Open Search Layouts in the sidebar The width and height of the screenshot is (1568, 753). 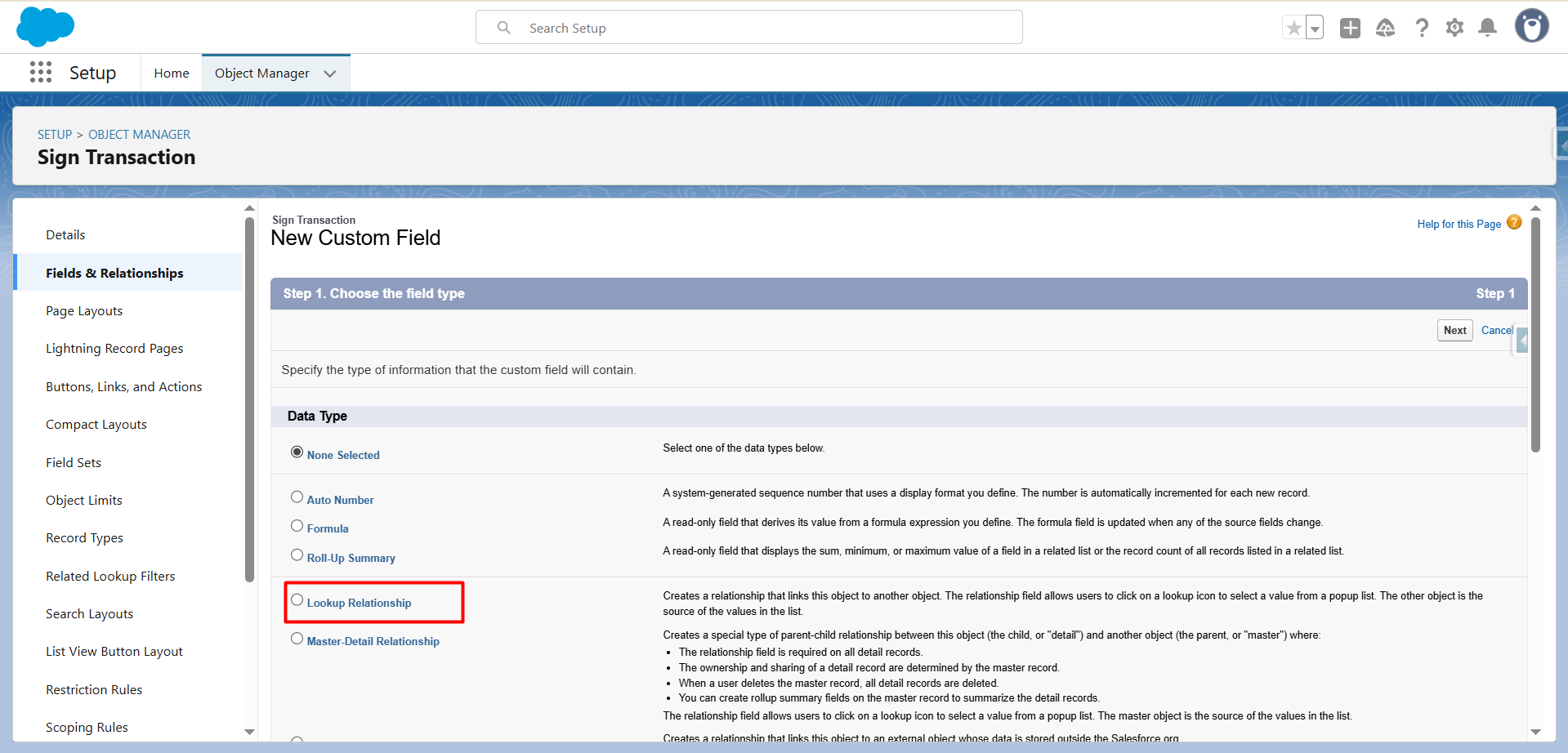click(90, 614)
